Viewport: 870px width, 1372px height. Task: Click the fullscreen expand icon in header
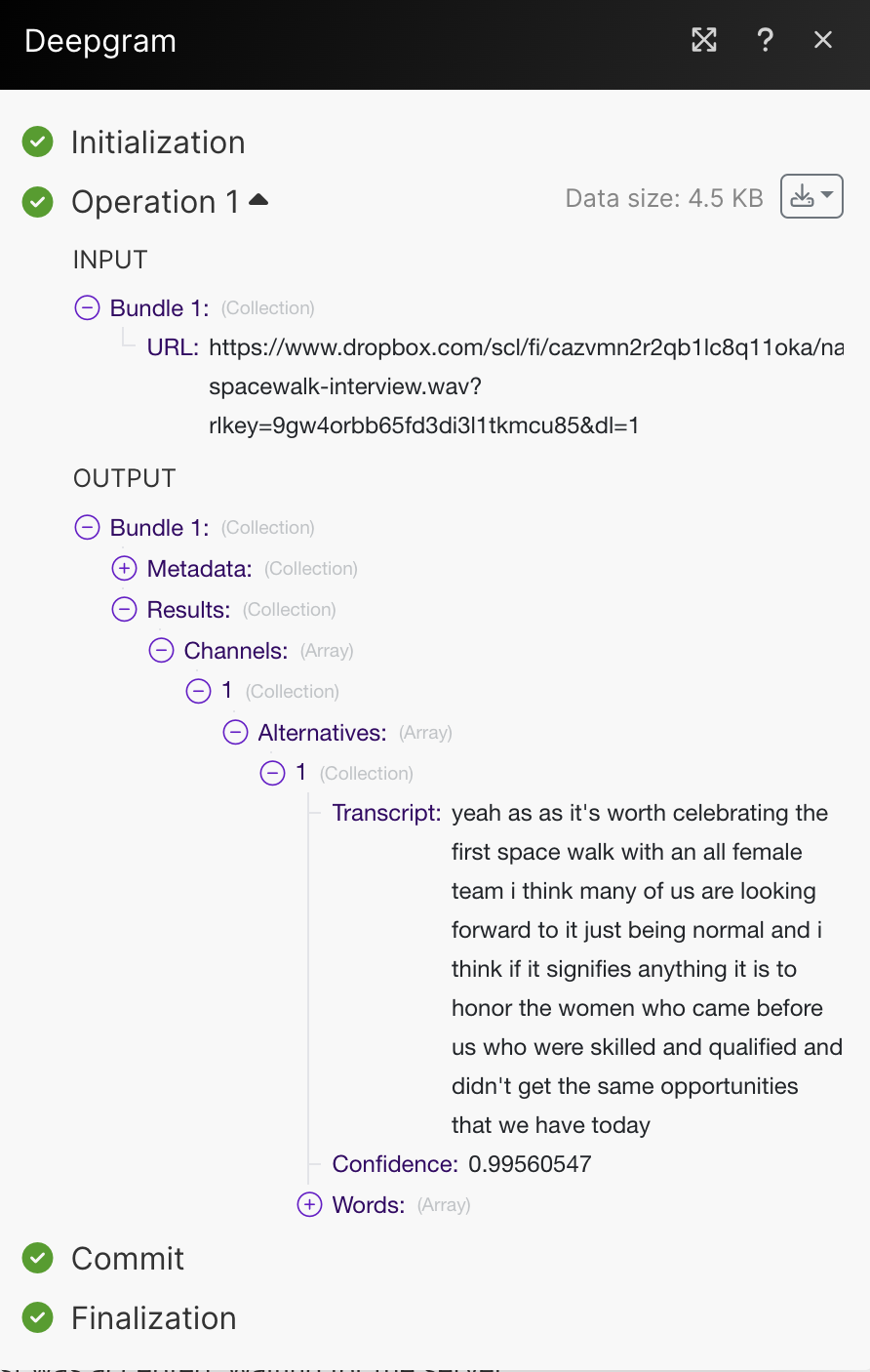pyautogui.click(x=704, y=40)
